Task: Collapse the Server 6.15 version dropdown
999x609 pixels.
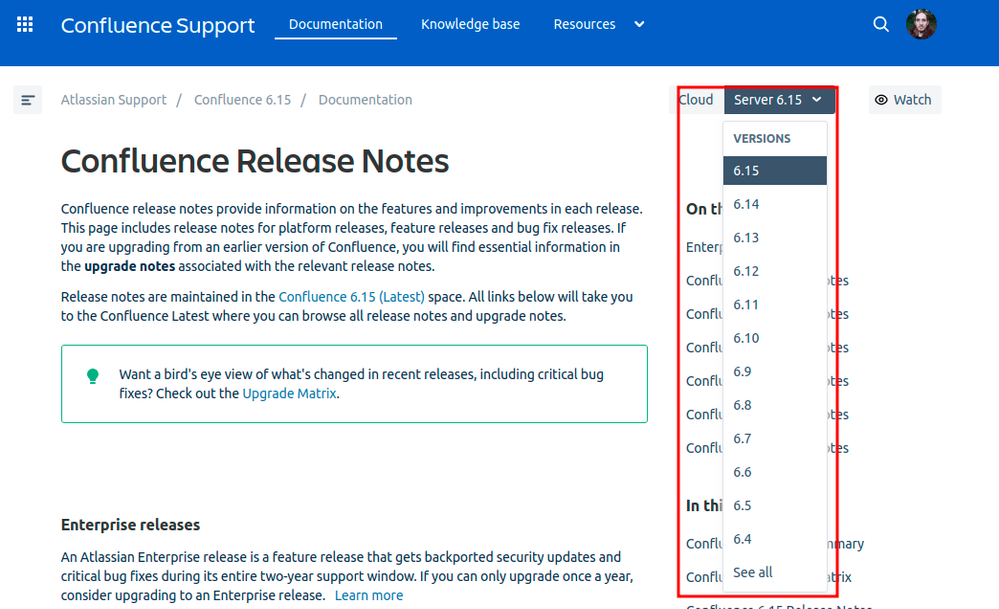Action: pos(779,100)
